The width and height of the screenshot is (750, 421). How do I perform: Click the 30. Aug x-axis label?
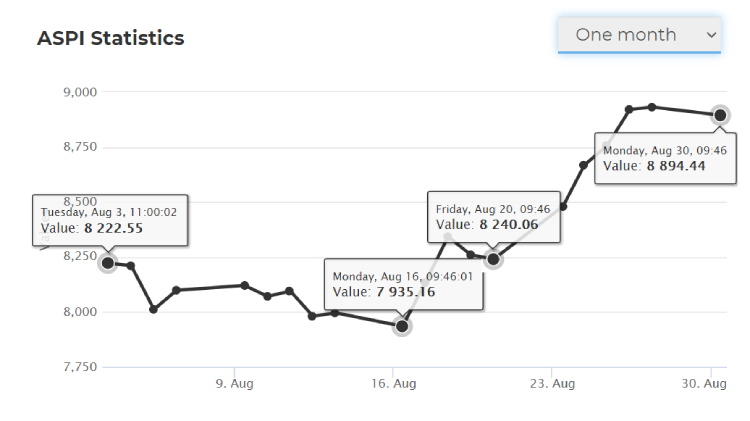coord(704,383)
